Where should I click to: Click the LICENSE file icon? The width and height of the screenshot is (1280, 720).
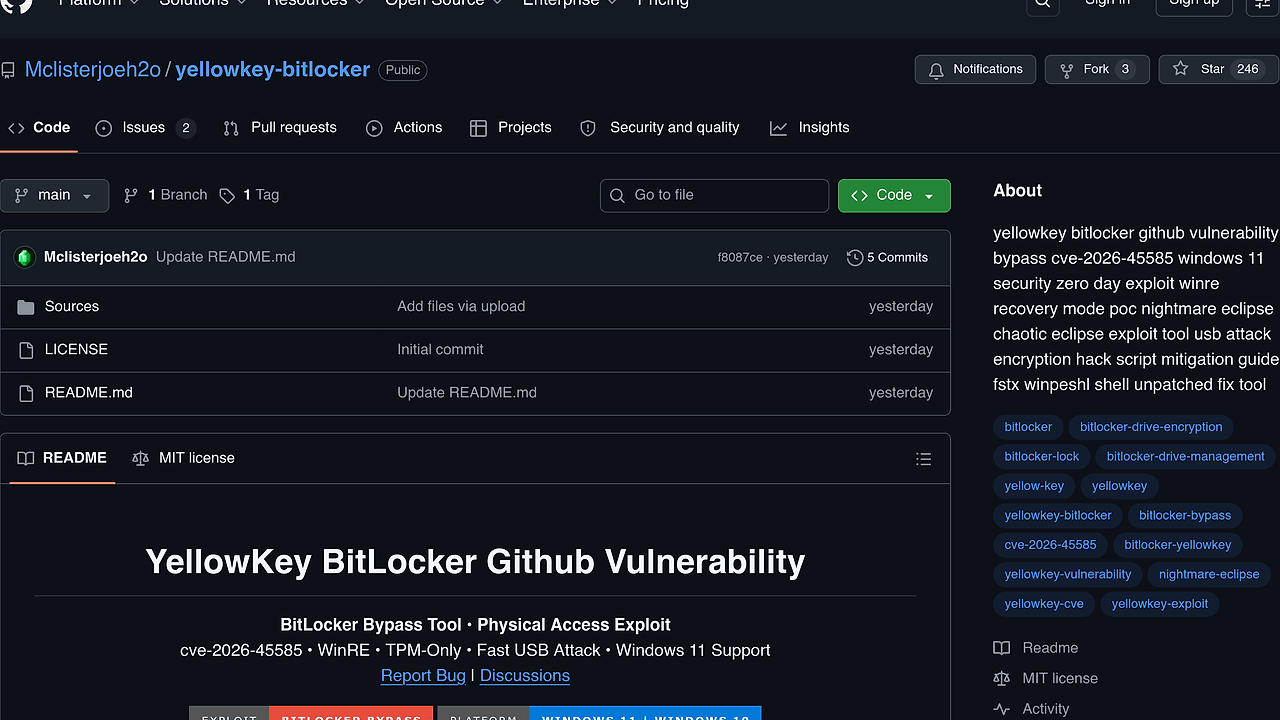click(26, 350)
